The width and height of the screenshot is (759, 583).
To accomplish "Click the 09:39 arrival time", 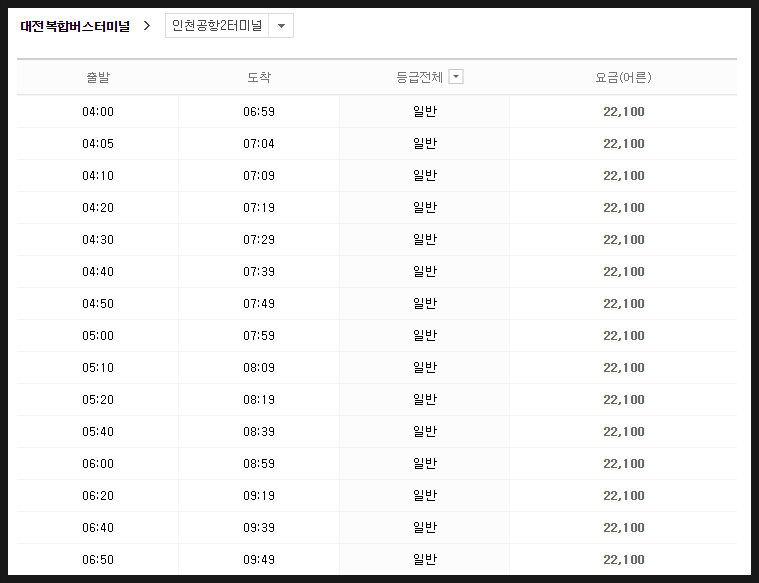I will coord(259,527).
